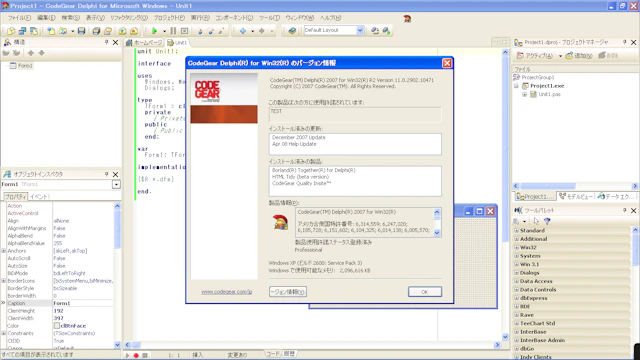Click the Help contents book icon
This screenshot has height=360, width=640.
pos(292,31)
